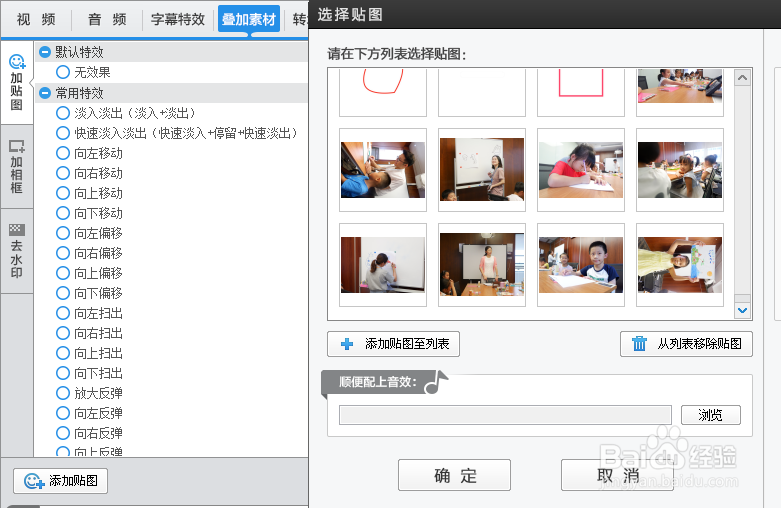Screen dimensions: 781x508
Task: Click 从列表移除贴图 button
Action: click(686, 344)
